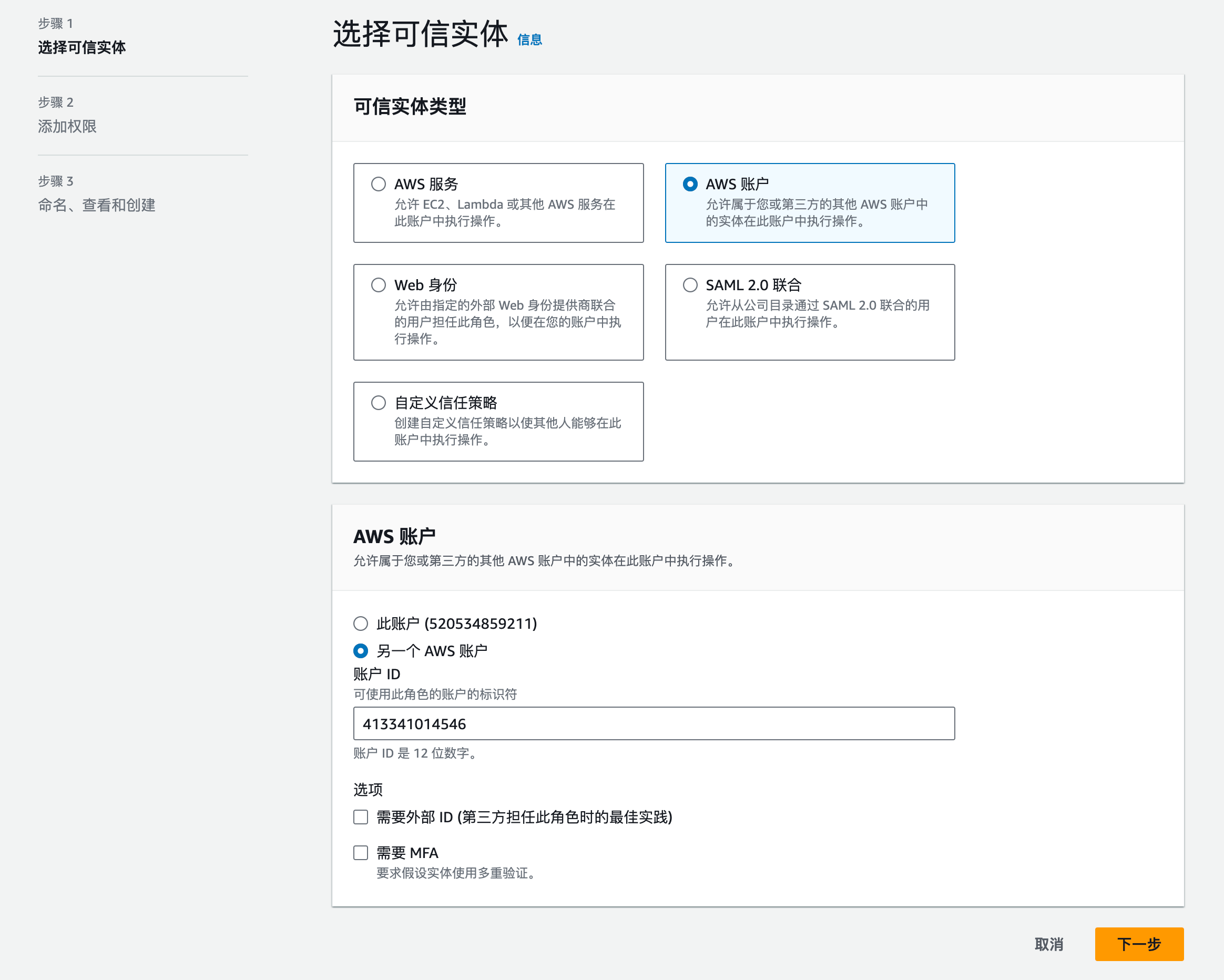Click the AWS 账户 section heading
The image size is (1224, 980).
tap(394, 537)
